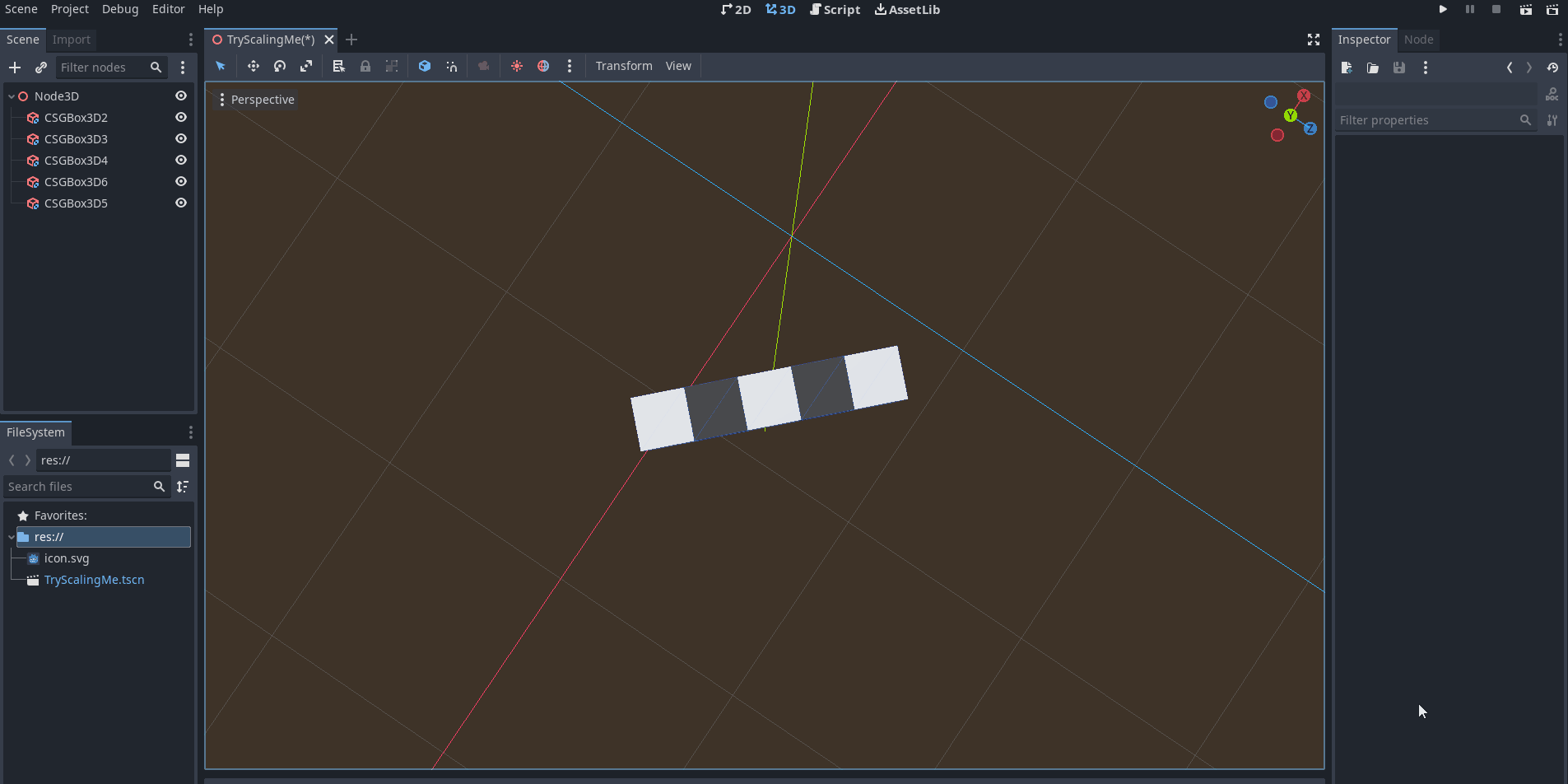Open file sort options in FileSystem
This screenshot has height=784, width=1568.
183,487
